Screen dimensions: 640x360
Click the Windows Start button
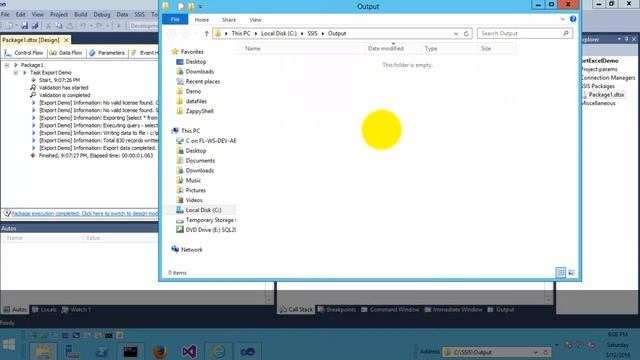point(9,344)
